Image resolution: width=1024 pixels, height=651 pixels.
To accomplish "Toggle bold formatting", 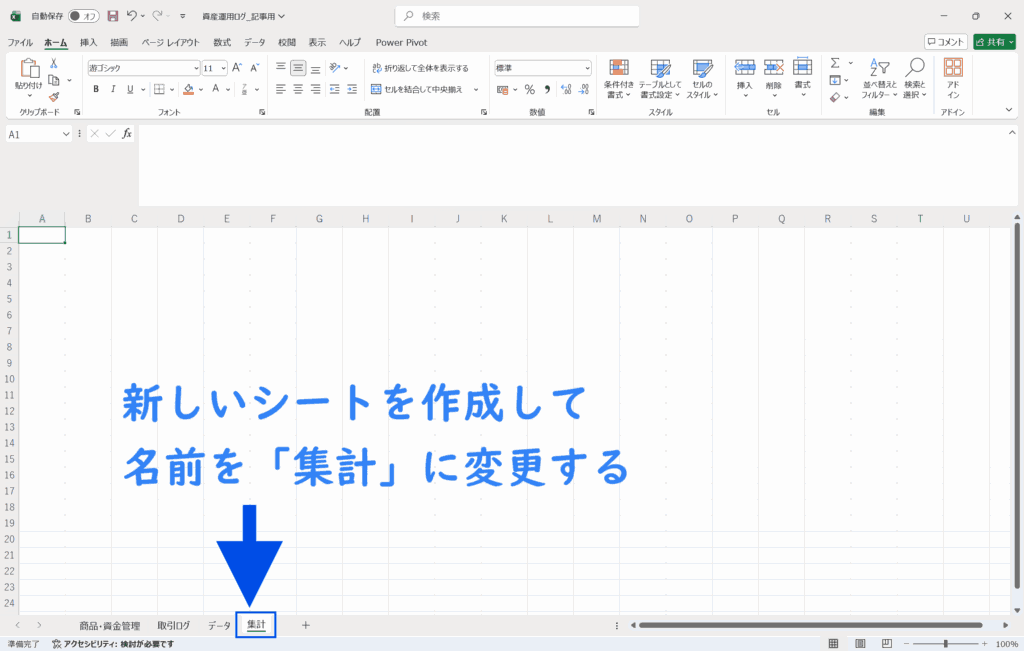I will point(97,89).
